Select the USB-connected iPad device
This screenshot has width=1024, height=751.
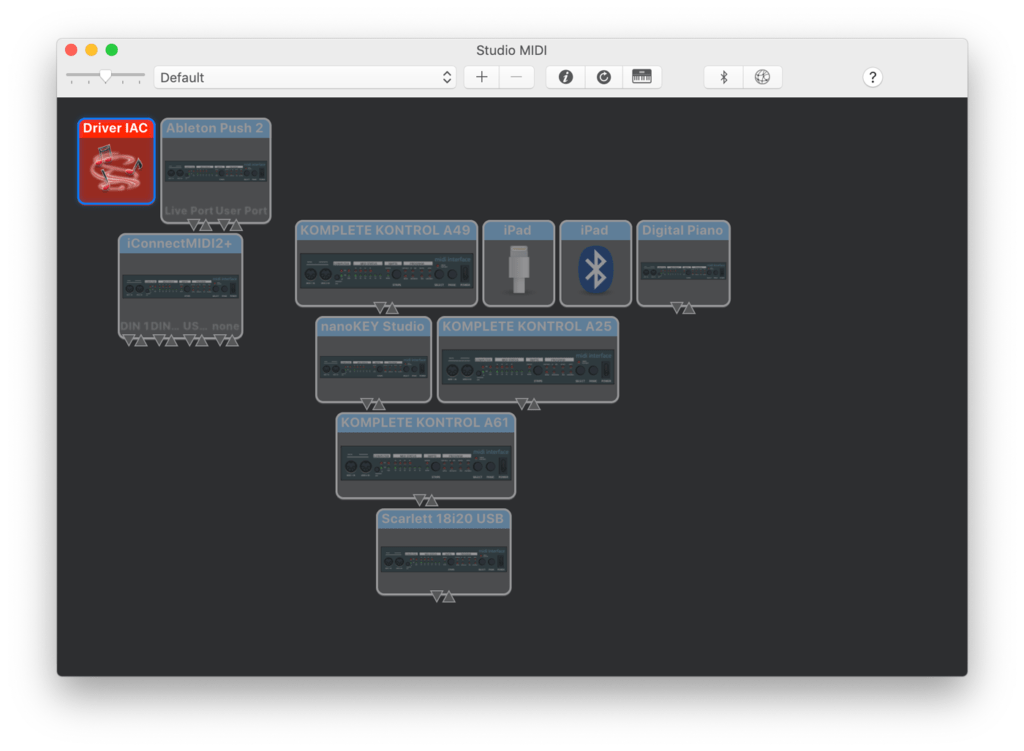click(518, 263)
